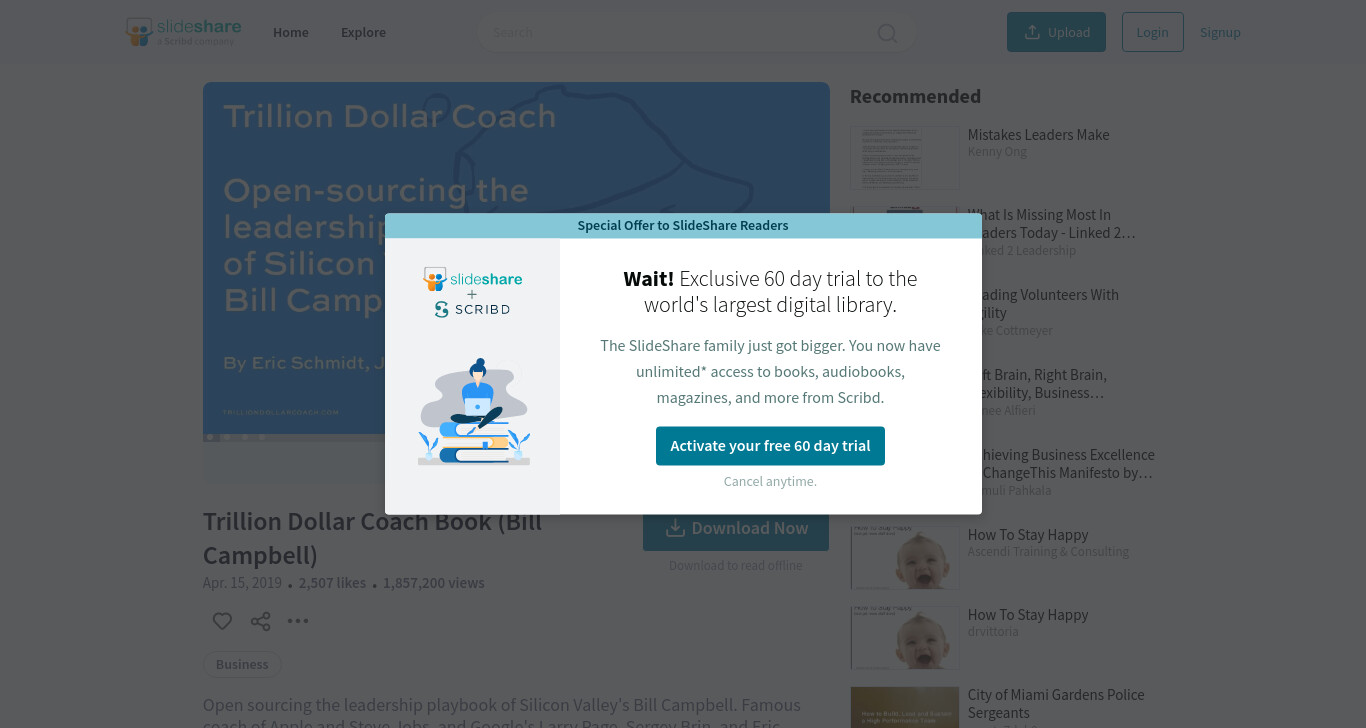1366x728 pixels.
Task: Activate your free 60 day trial
Action: click(x=770, y=446)
